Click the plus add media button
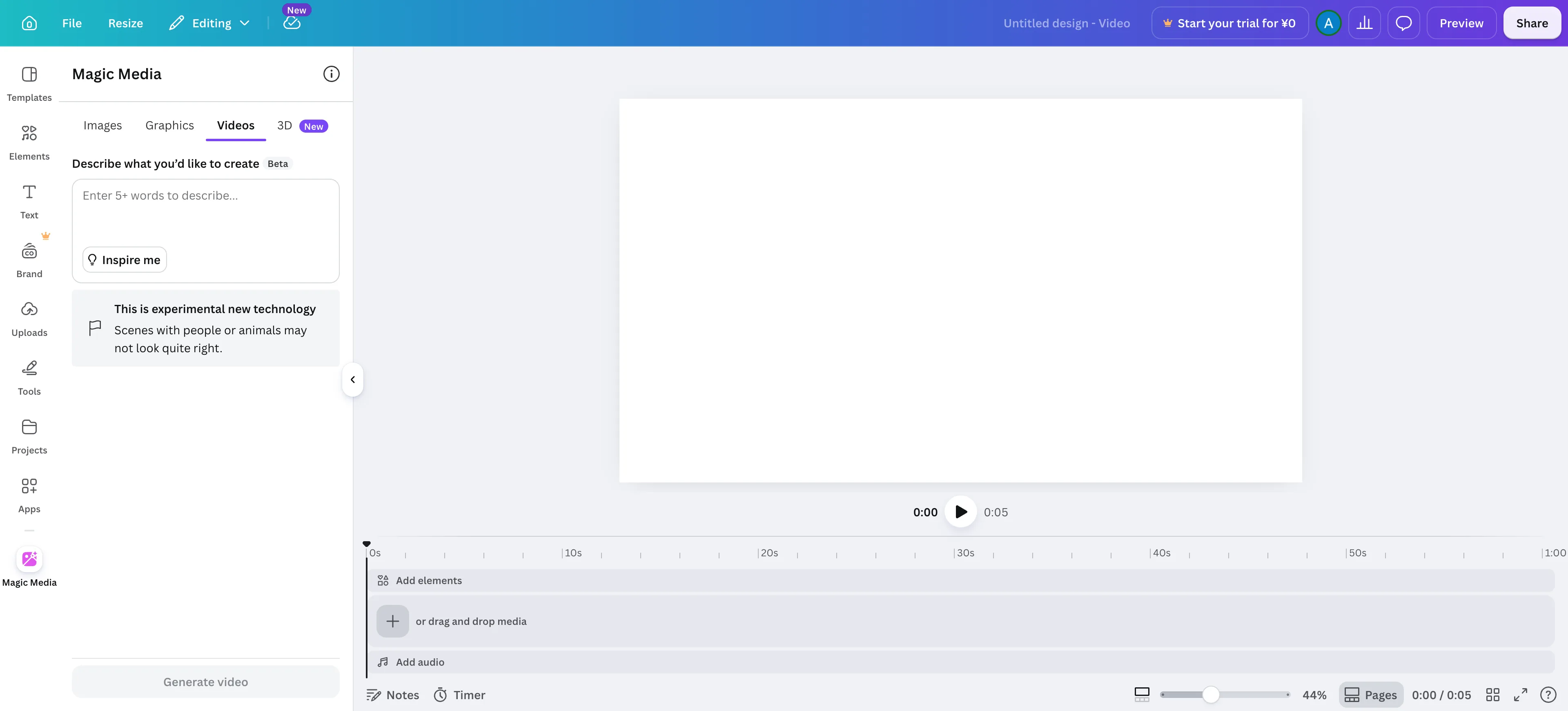This screenshot has height=711, width=1568. (x=392, y=621)
